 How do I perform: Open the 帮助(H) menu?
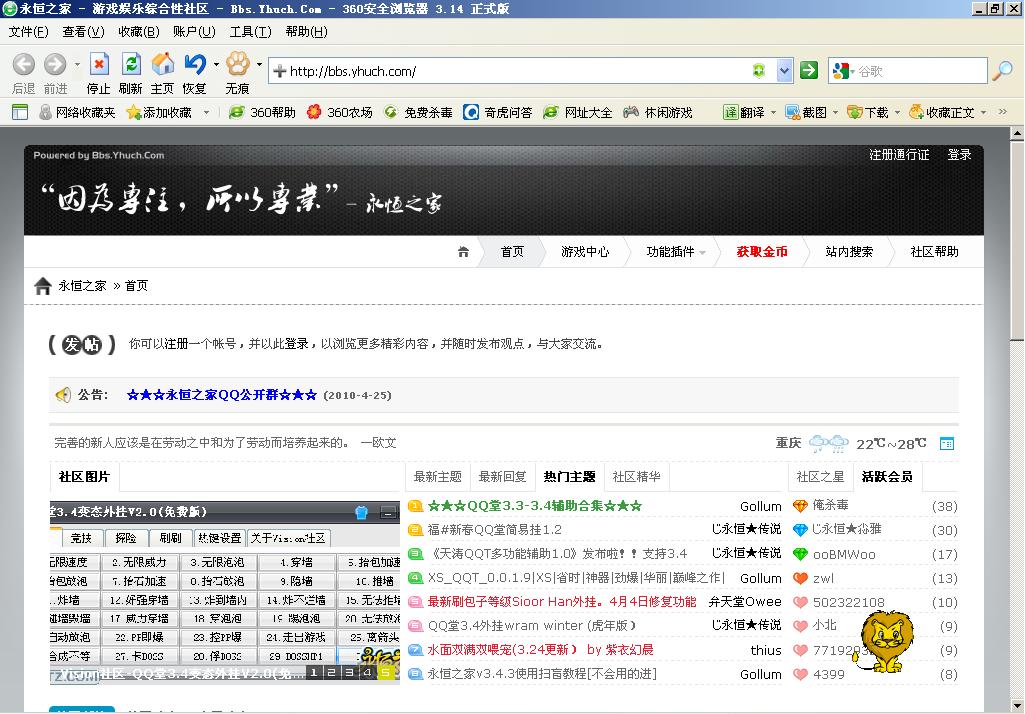(x=307, y=31)
